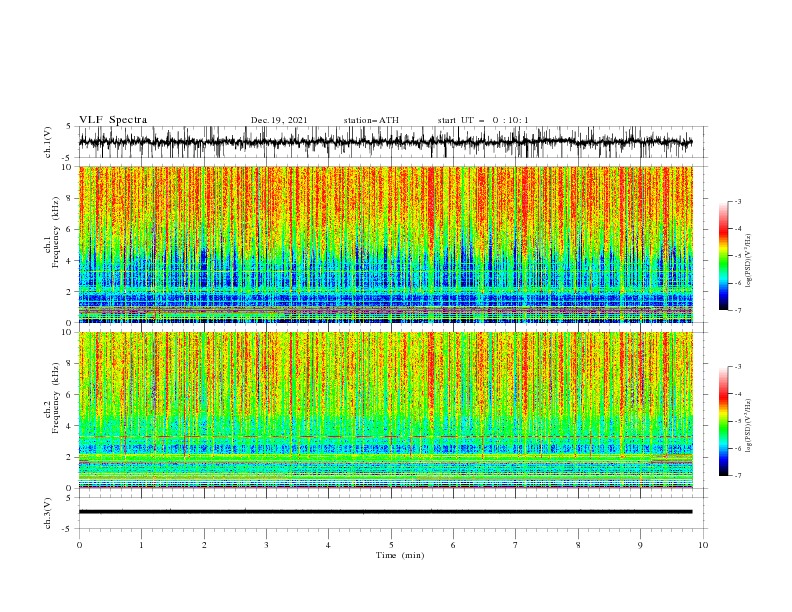Screen dimensions: 792x612
Task: Select the date text "Dec. 19, 2021"
Action: (279, 120)
